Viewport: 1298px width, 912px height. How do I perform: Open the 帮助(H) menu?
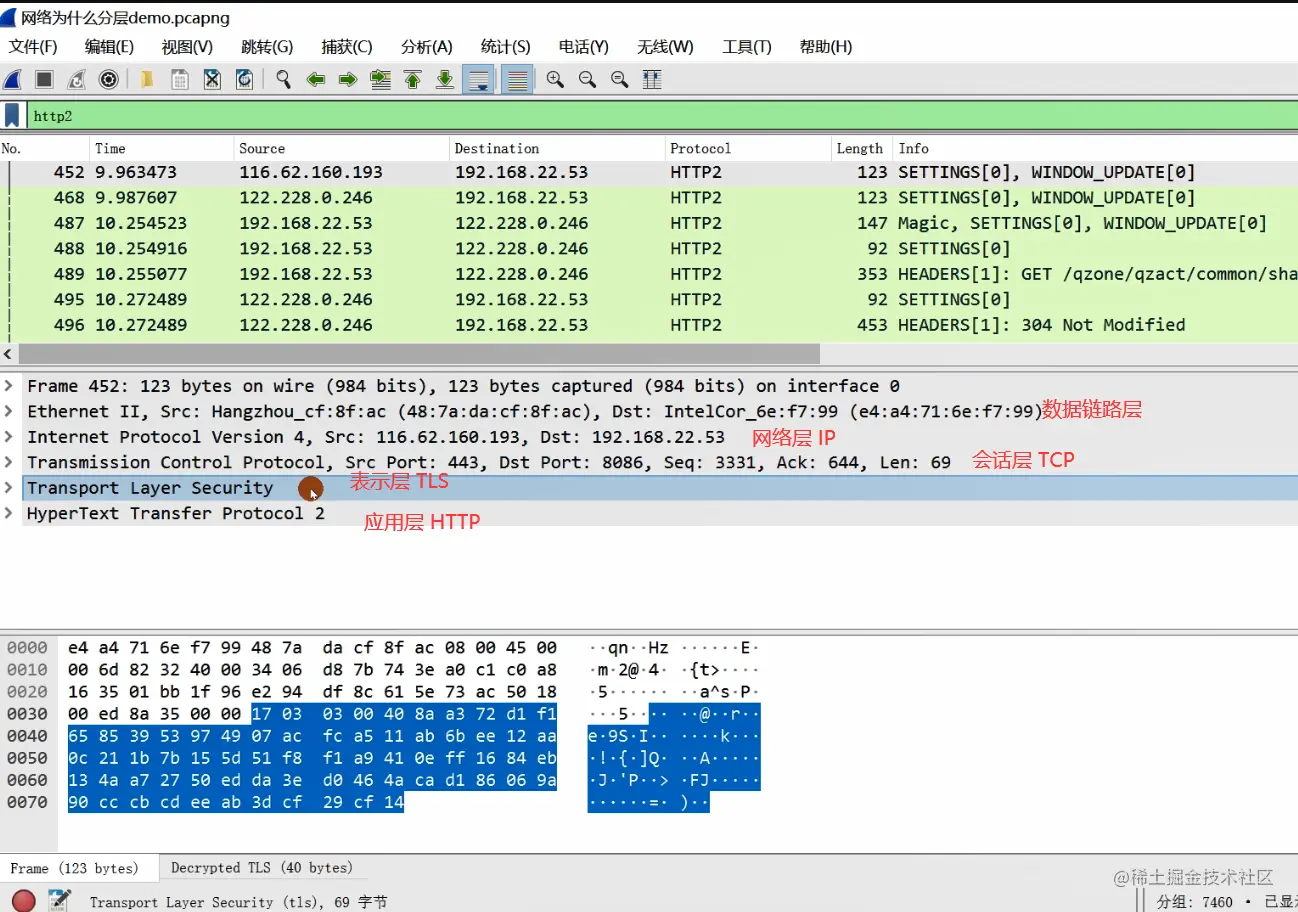pyautogui.click(x=826, y=47)
